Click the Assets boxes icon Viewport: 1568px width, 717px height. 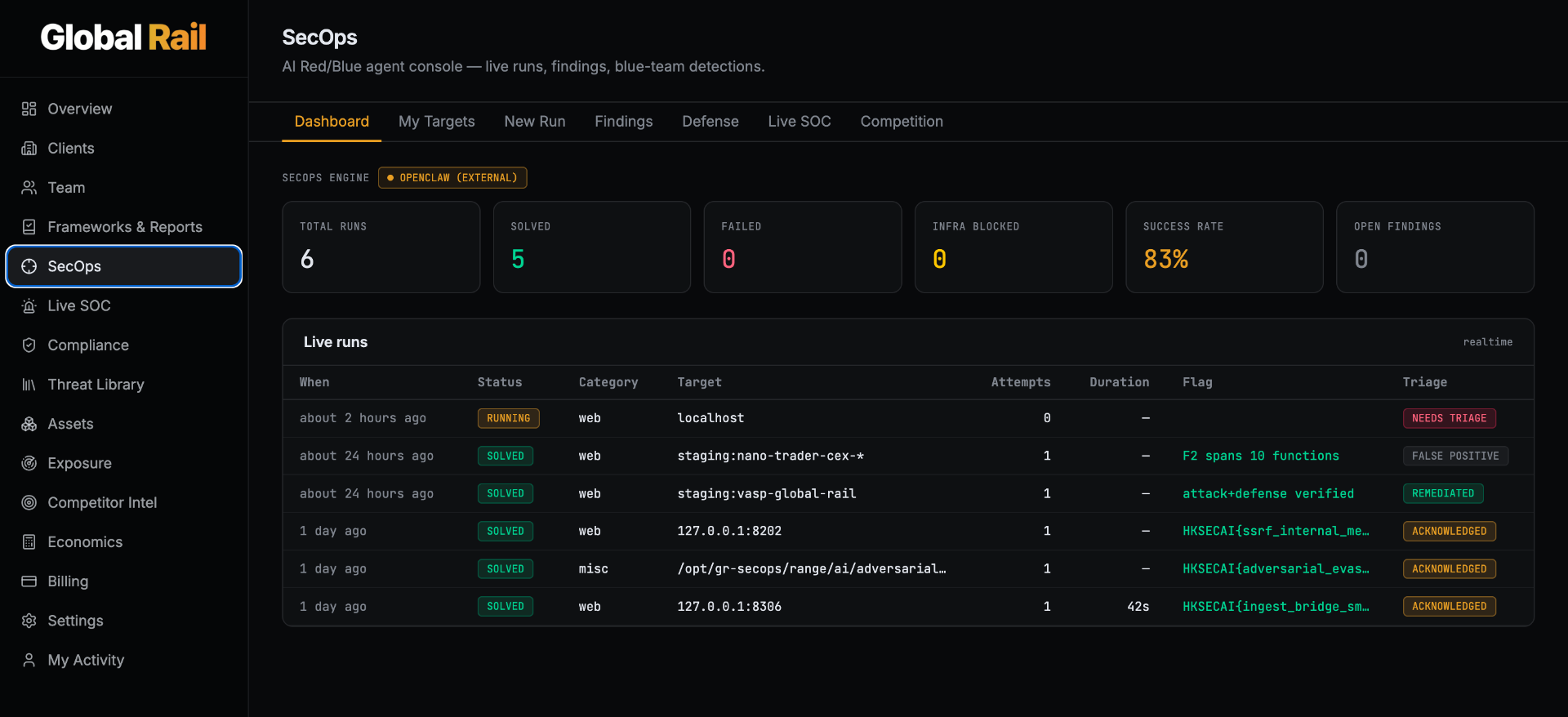(x=29, y=424)
